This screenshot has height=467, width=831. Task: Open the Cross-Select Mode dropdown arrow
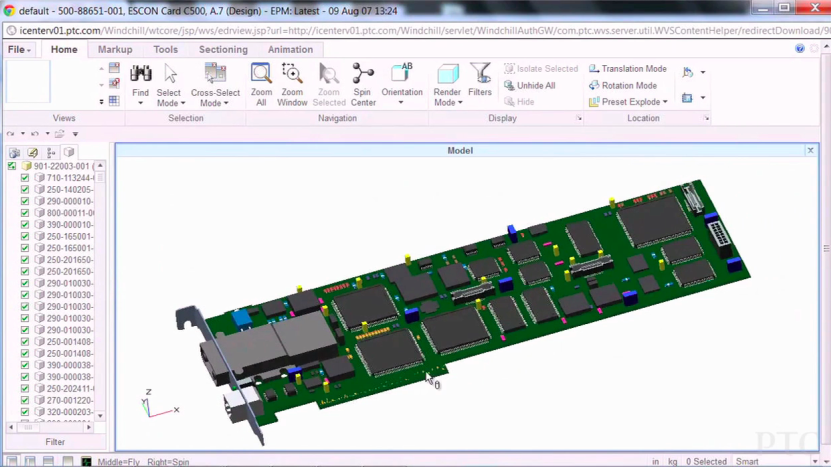(x=226, y=103)
